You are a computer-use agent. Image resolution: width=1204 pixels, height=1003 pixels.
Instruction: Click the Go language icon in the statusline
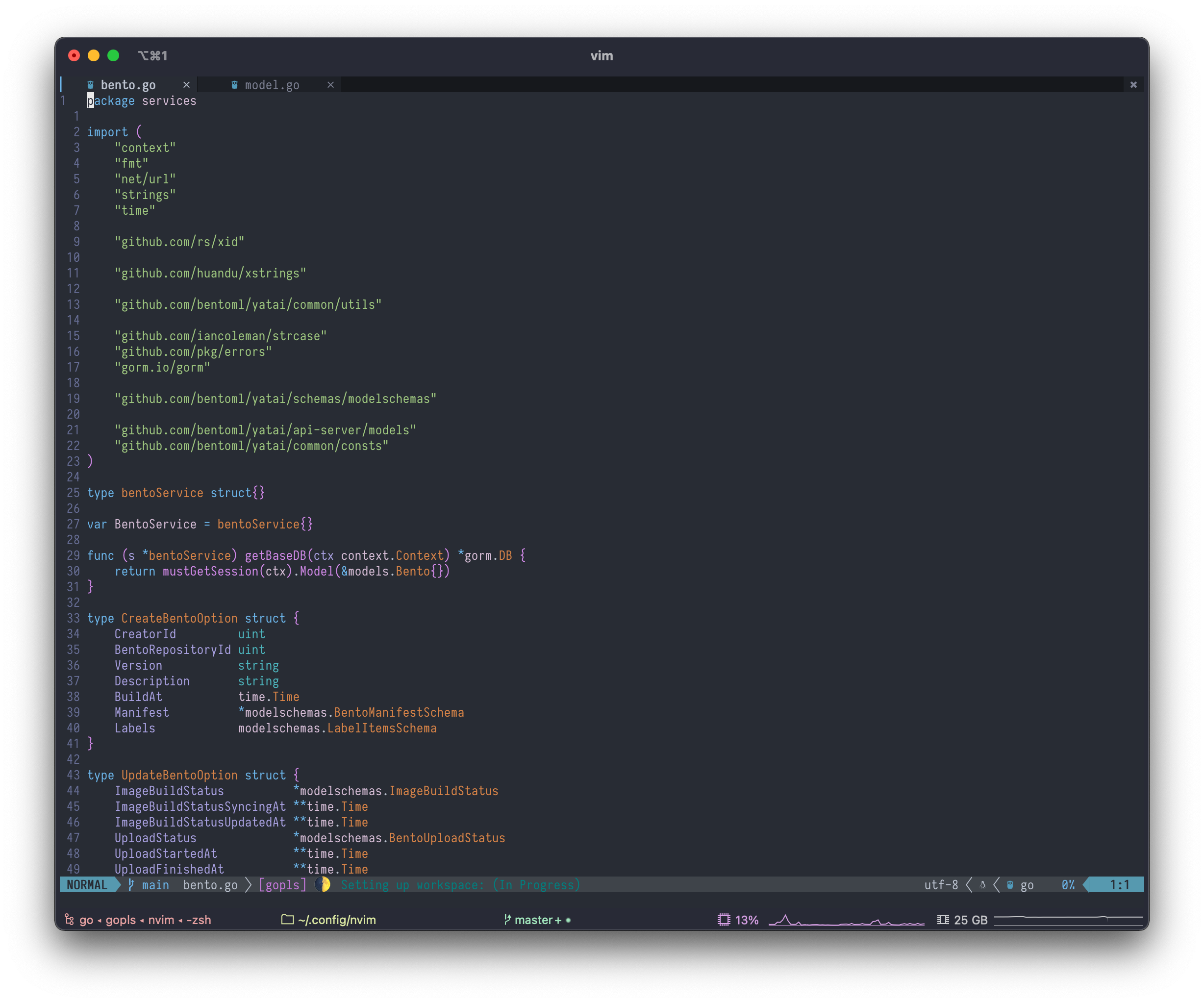point(1009,885)
